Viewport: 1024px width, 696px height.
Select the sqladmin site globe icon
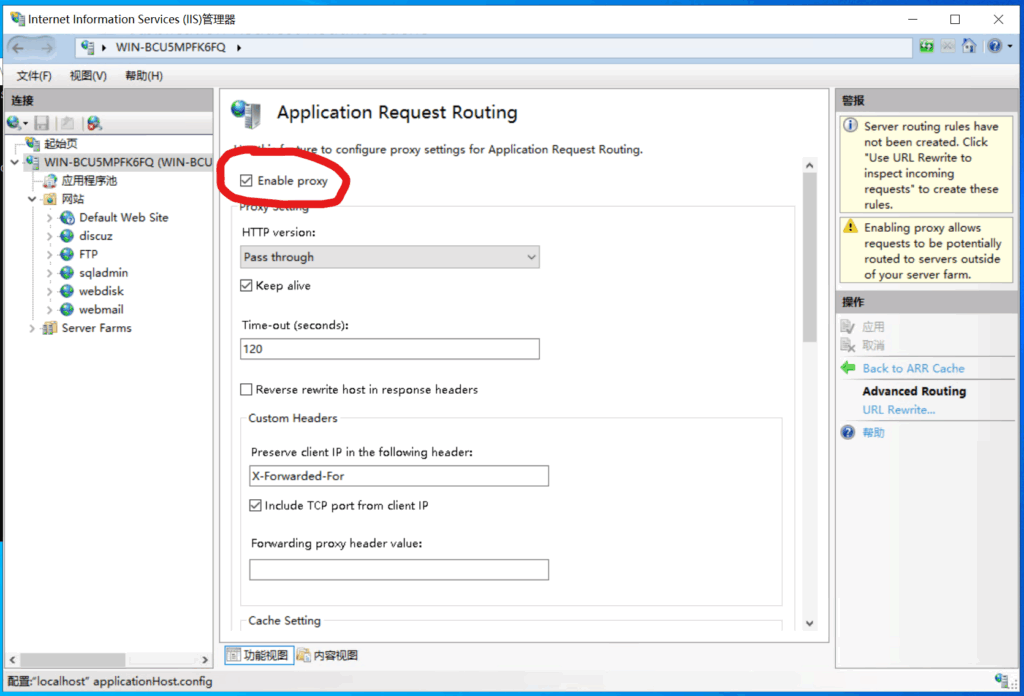(67, 272)
